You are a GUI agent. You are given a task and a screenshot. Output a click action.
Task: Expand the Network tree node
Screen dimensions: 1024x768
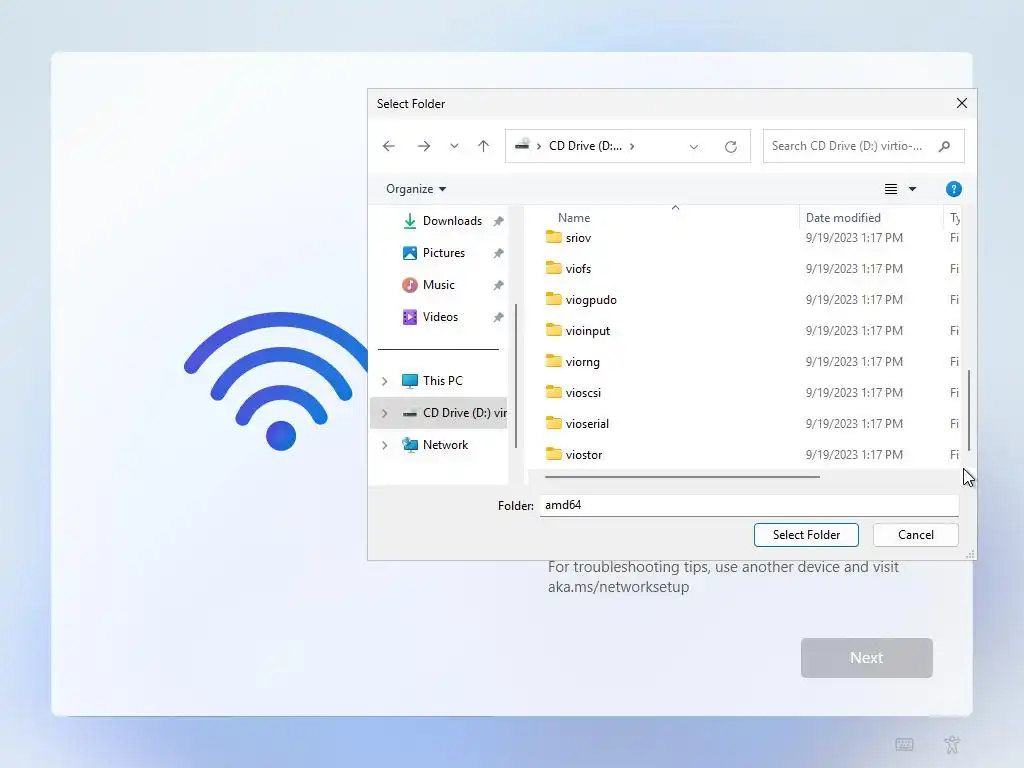click(x=385, y=445)
